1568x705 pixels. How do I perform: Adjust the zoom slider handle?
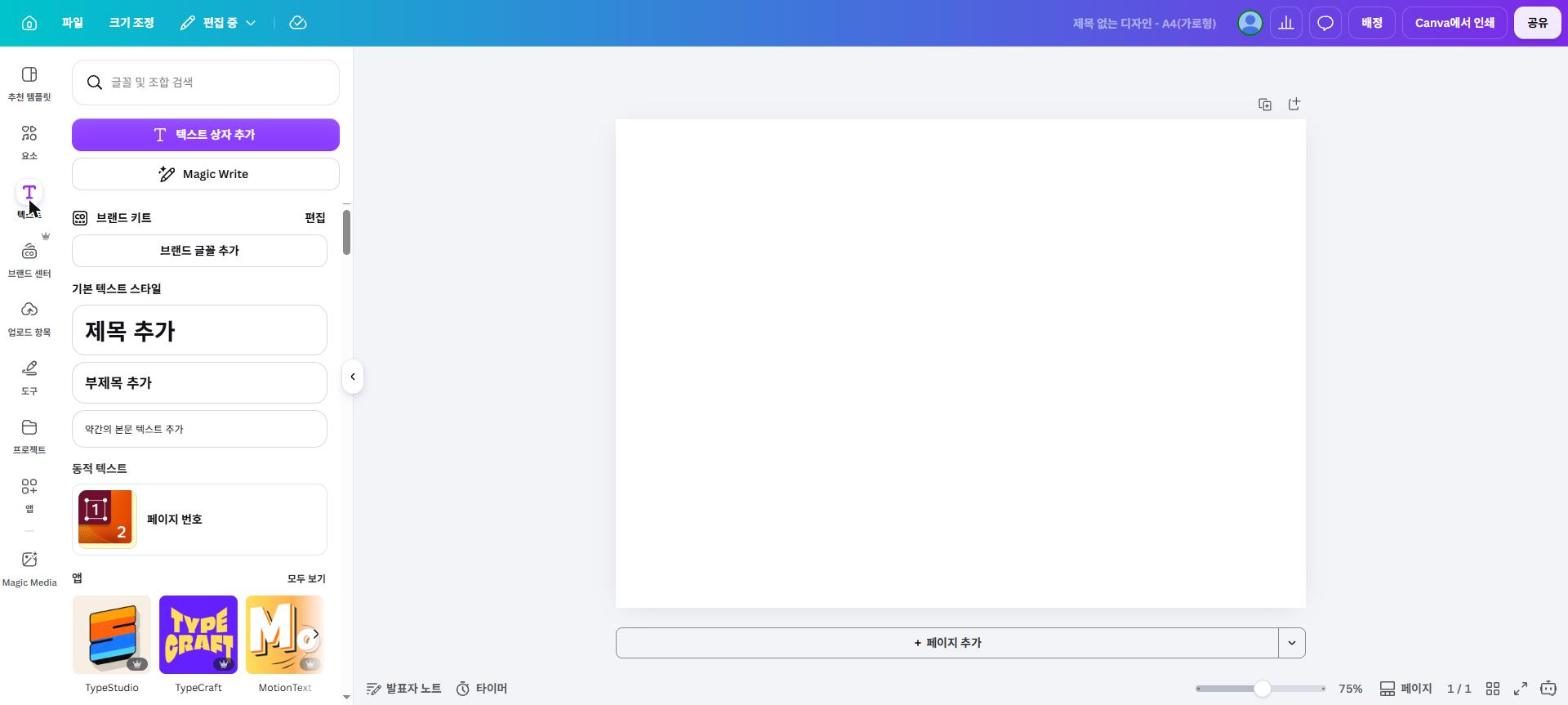[1262, 689]
